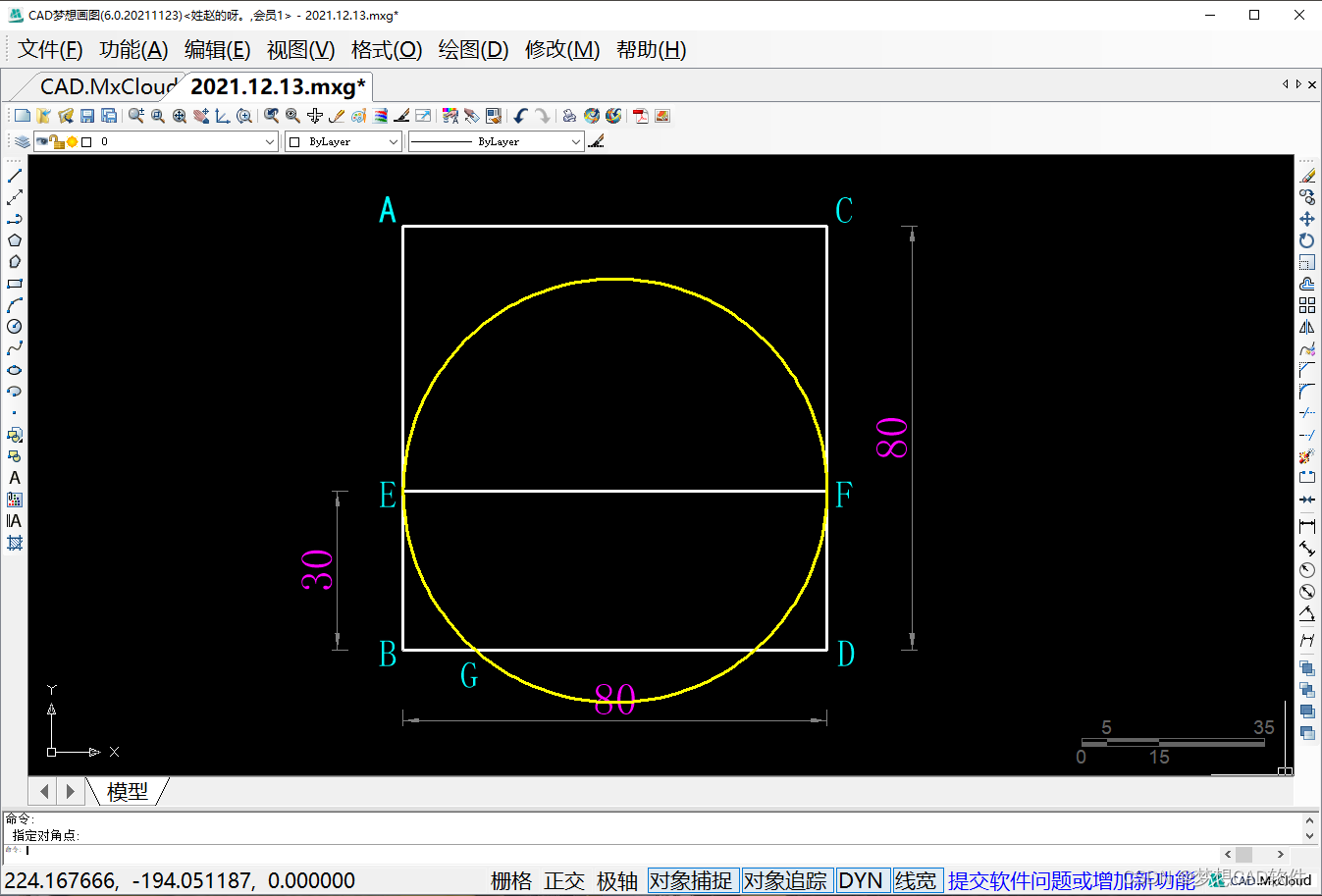Screen dimensions: 1322x896
Task: Open the 帮助(H) menu
Action: click(651, 49)
